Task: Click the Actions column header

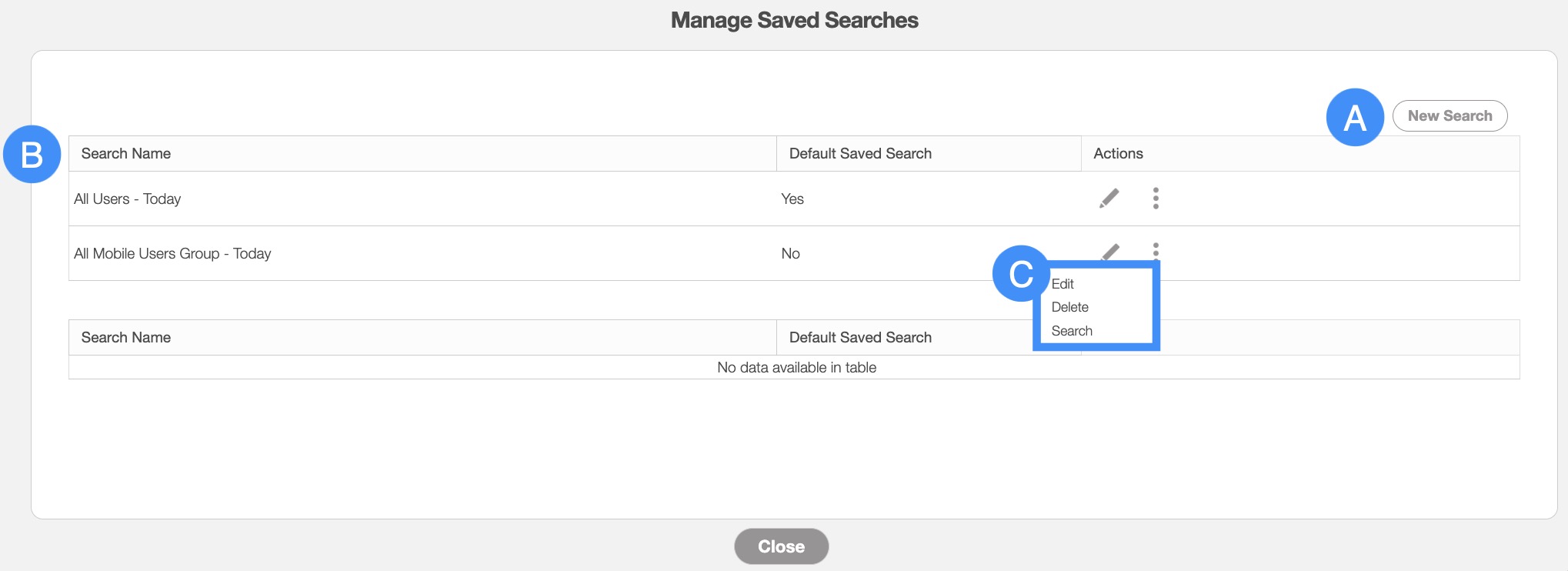Action: [1118, 154]
